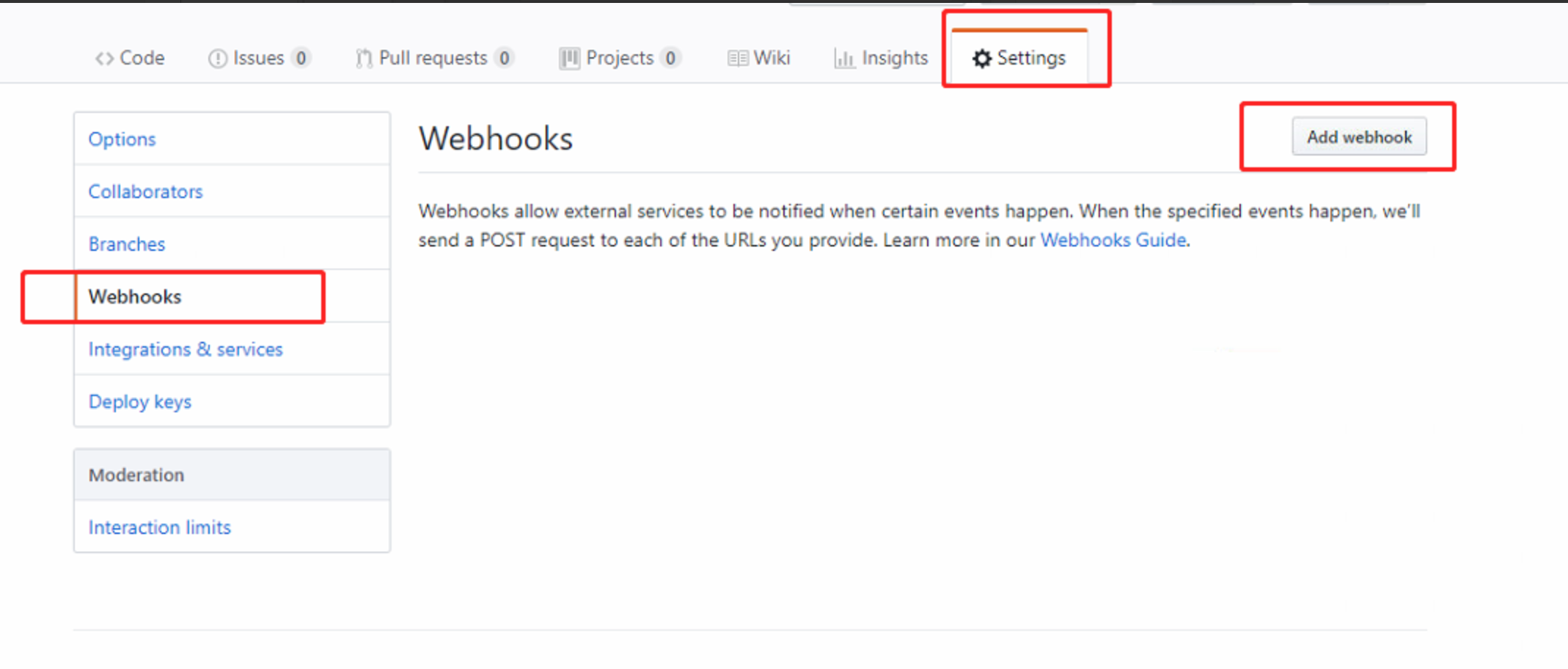
Task: Go to the Projects tab
Action: (619, 59)
